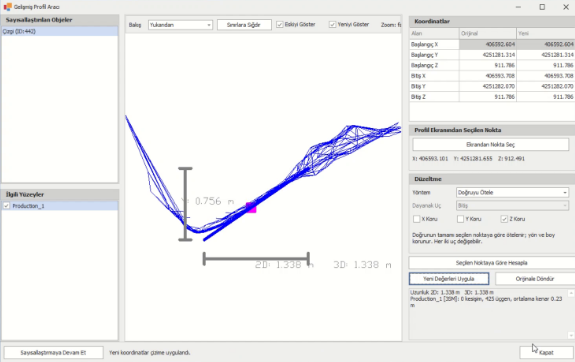
Task: Click the application icon in title bar
Action: pyautogui.click(x=7, y=7)
